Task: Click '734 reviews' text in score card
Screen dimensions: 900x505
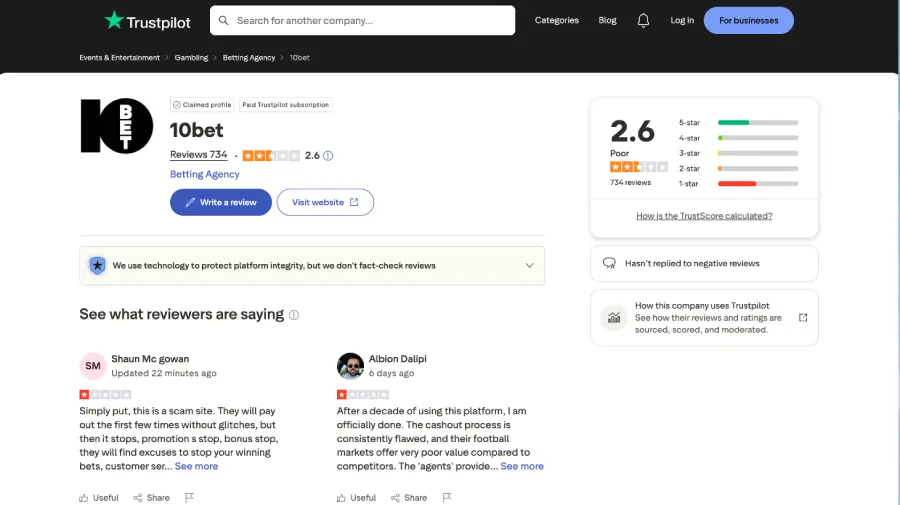Action: [630, 182]
